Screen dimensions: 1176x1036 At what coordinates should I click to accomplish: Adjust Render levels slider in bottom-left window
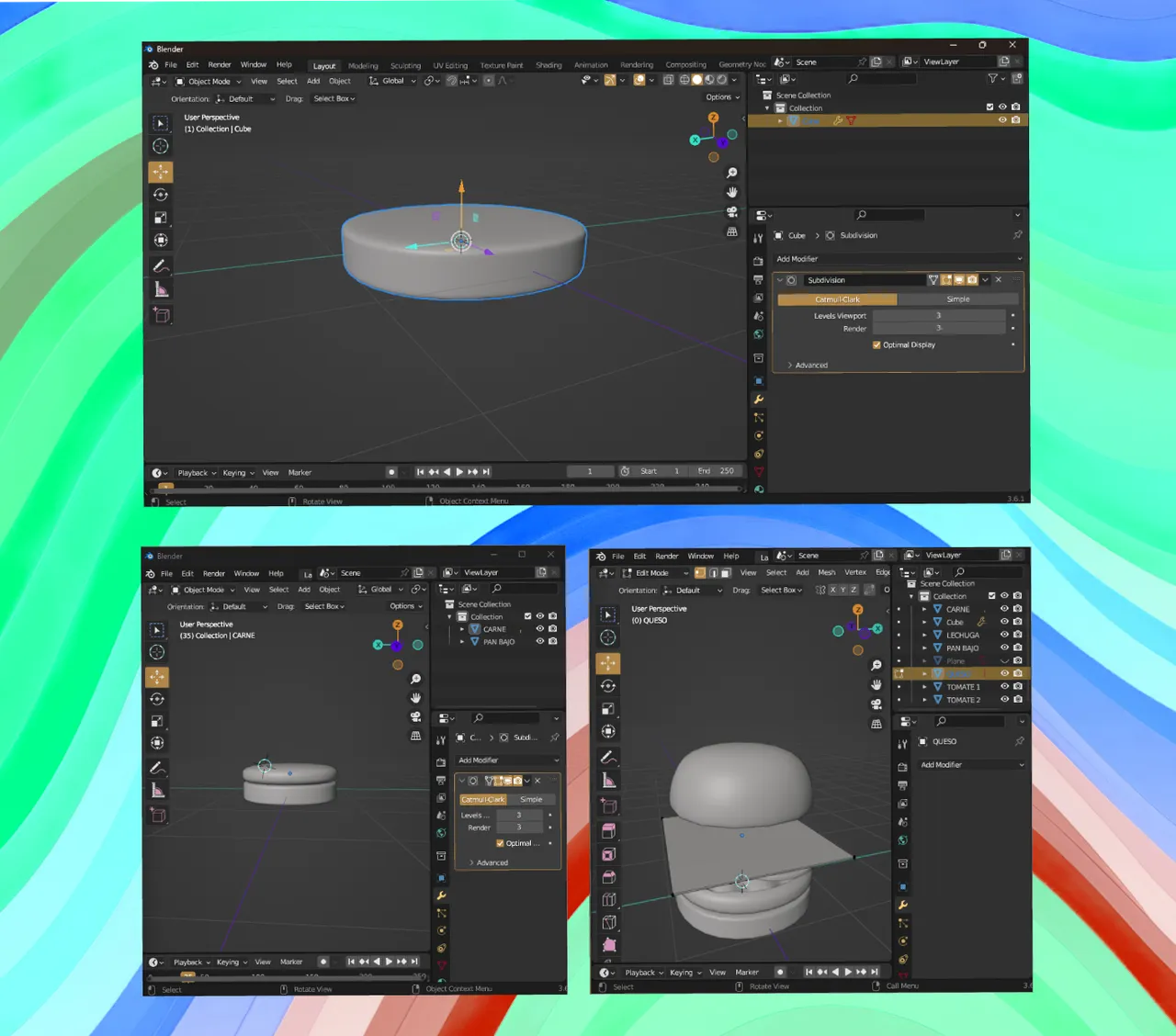519,828
